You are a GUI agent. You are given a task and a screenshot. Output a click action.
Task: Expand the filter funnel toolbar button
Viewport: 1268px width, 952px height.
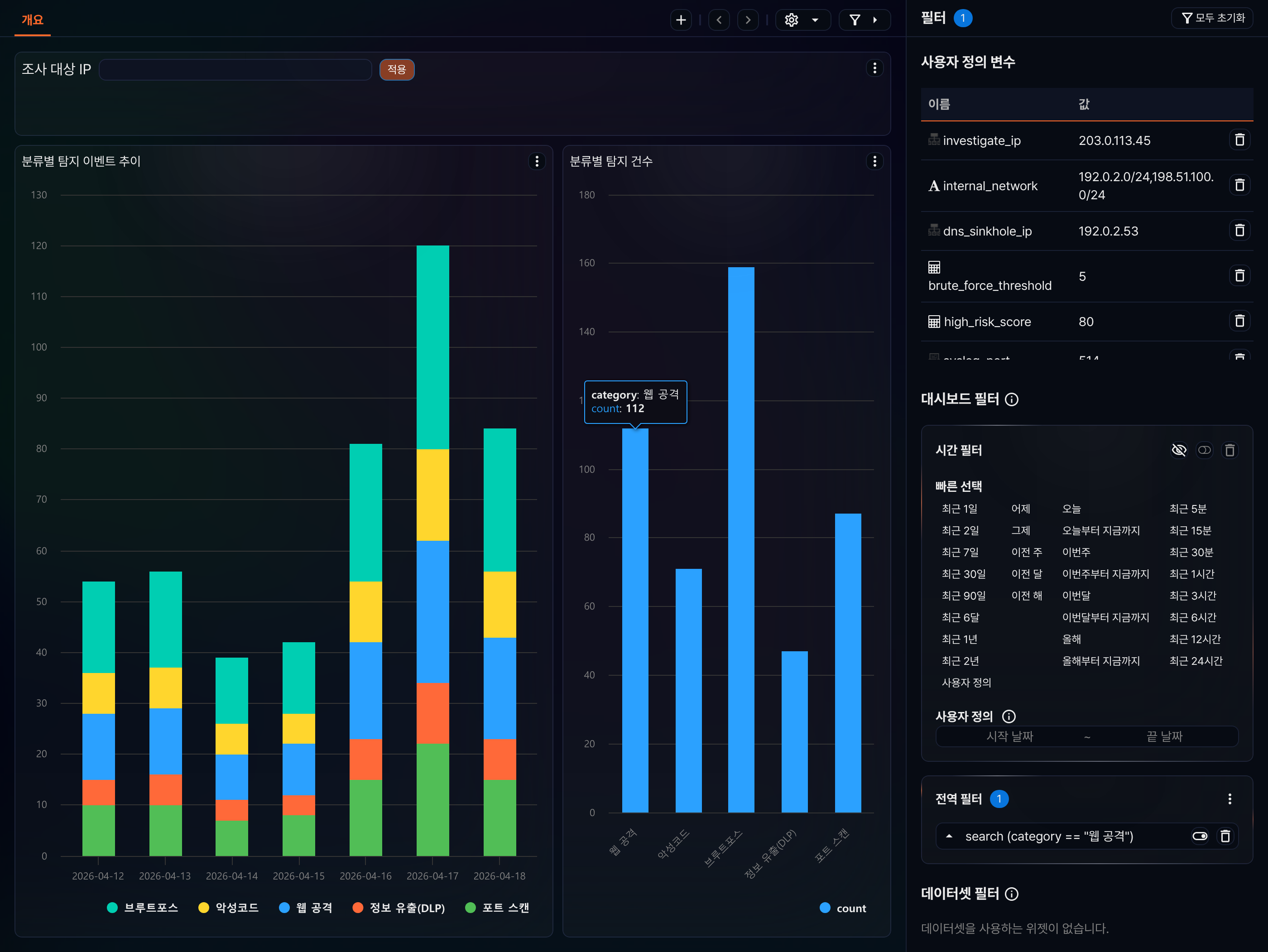(x=864, y=20)
